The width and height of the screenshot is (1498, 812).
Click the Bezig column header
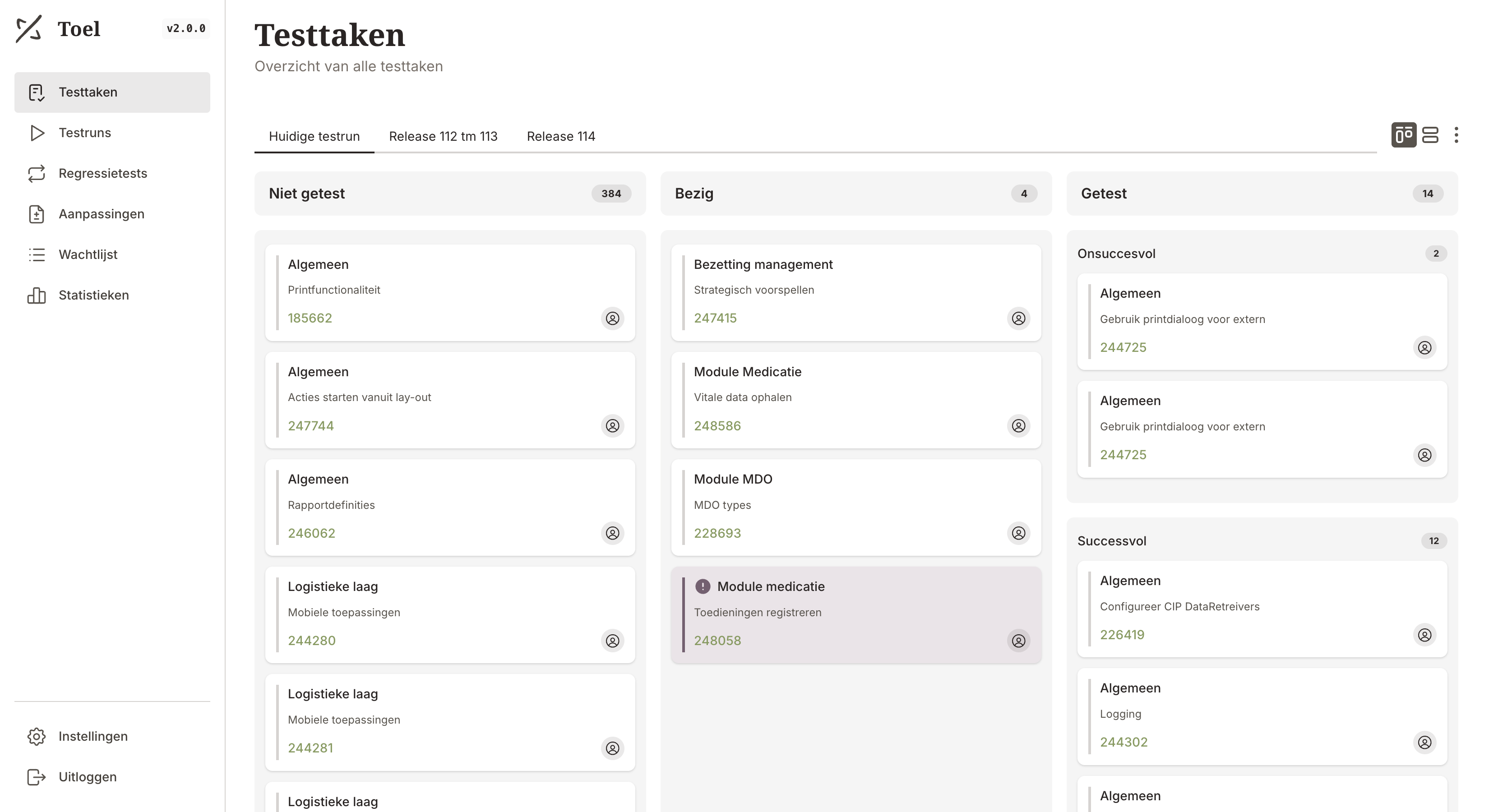pos(856,194)
